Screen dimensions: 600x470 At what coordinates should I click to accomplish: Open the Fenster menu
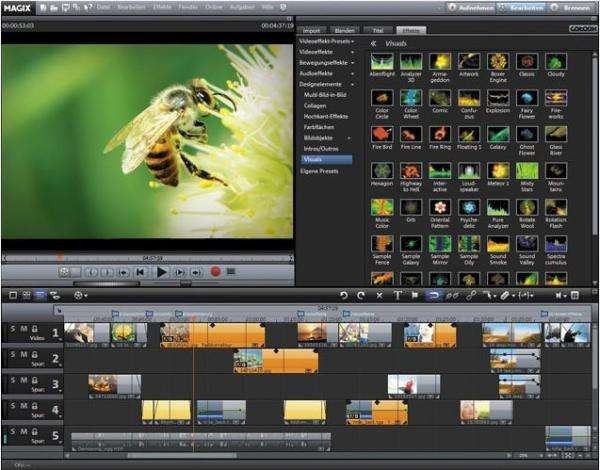(x=188, y=8)
